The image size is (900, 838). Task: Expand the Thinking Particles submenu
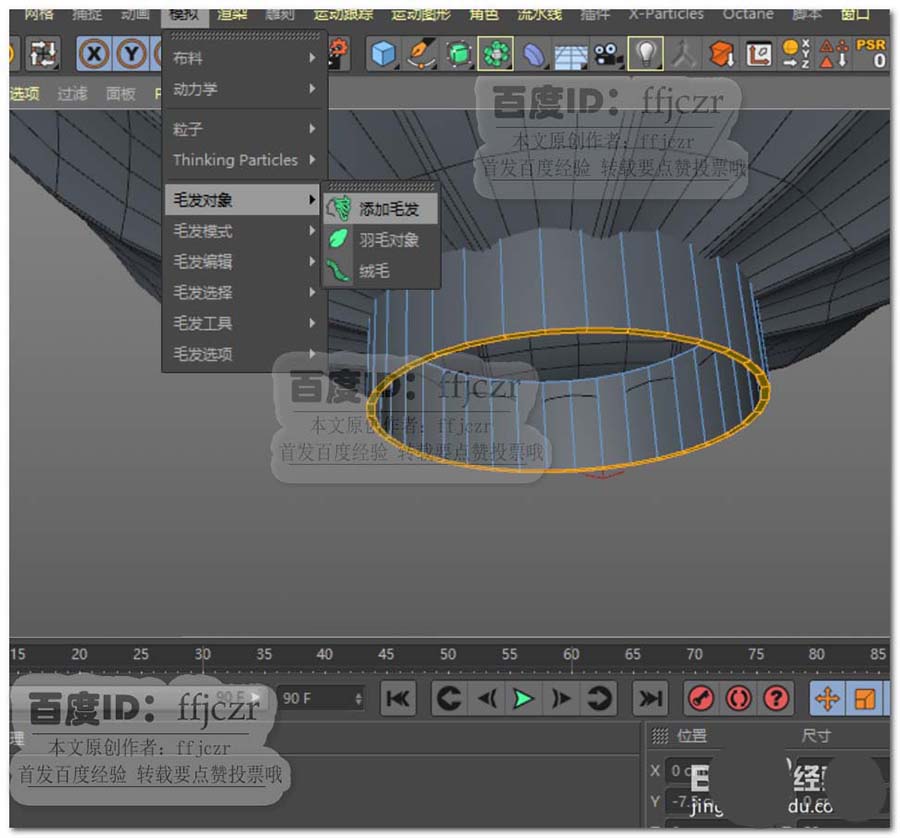[x=245, y=160]
